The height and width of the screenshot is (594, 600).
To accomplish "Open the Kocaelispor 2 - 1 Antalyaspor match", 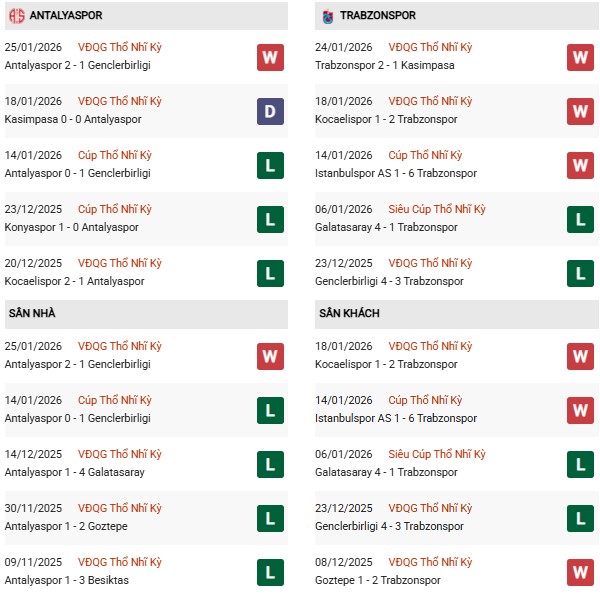I will pos(75,281).
